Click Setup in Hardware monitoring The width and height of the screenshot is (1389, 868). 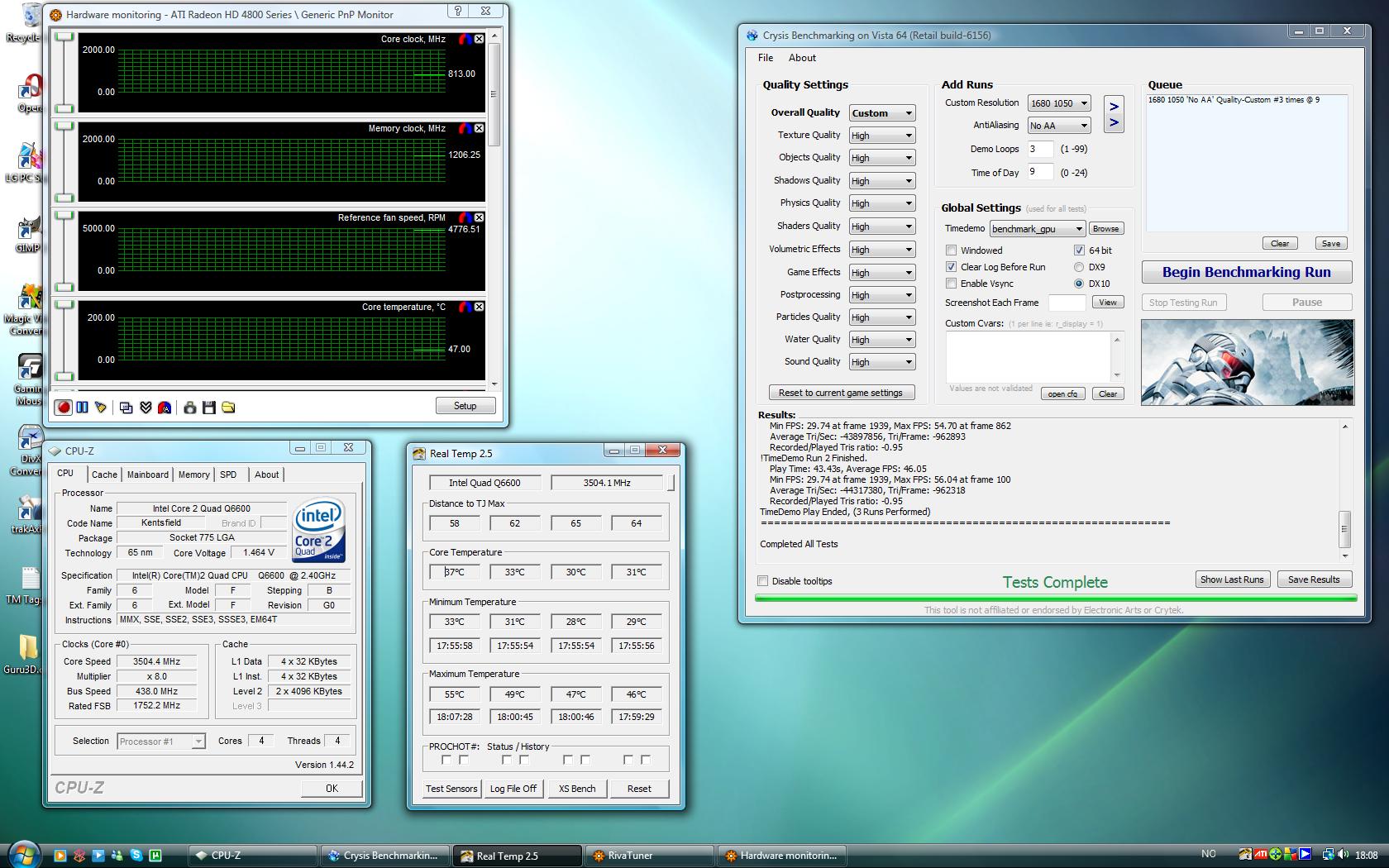coord(465,406)
